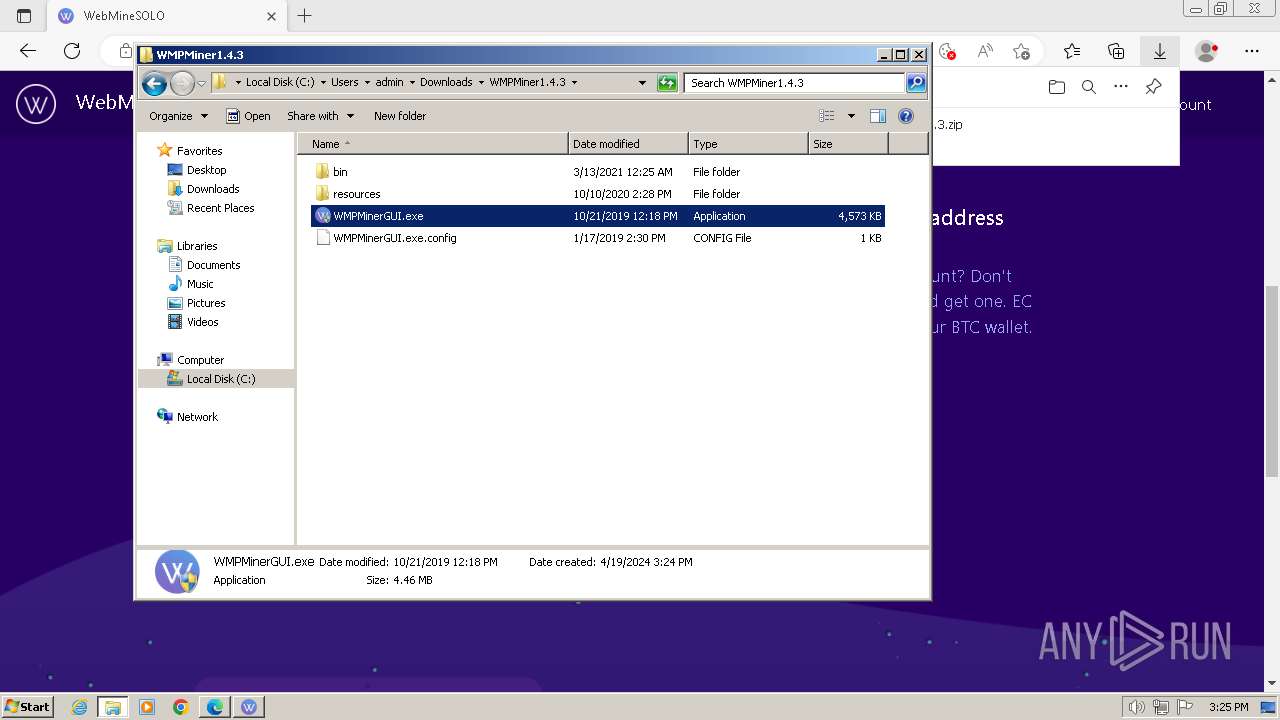Select WMPMinerGUI.exe application file
The height and width of the screenshot is (720, 1280).
(597, 216)
